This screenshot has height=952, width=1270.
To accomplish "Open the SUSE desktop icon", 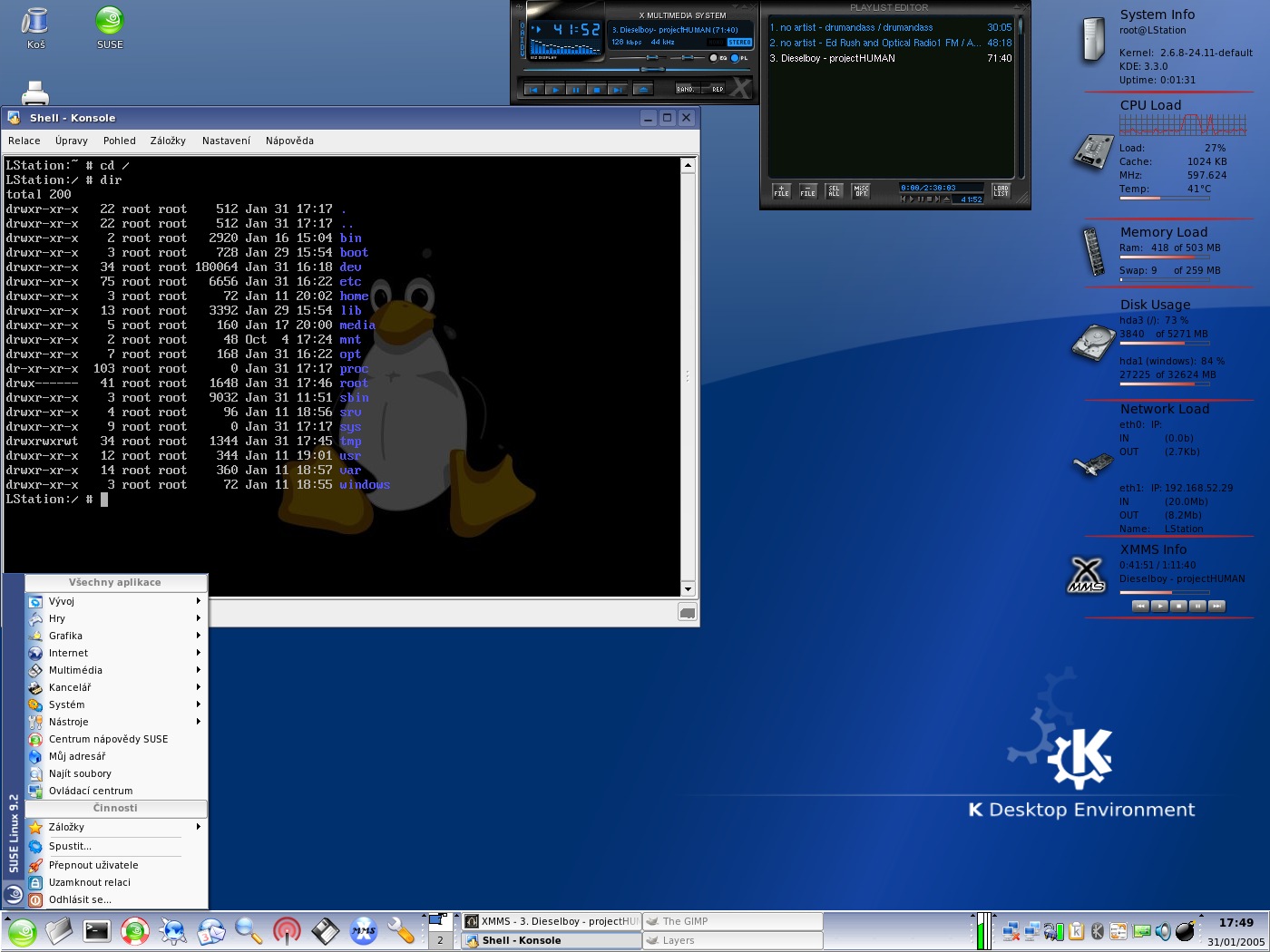I will point(110,27).
